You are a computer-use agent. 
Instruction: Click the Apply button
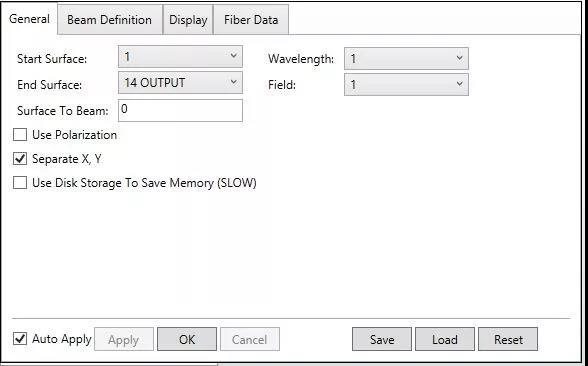click(124, 339)
